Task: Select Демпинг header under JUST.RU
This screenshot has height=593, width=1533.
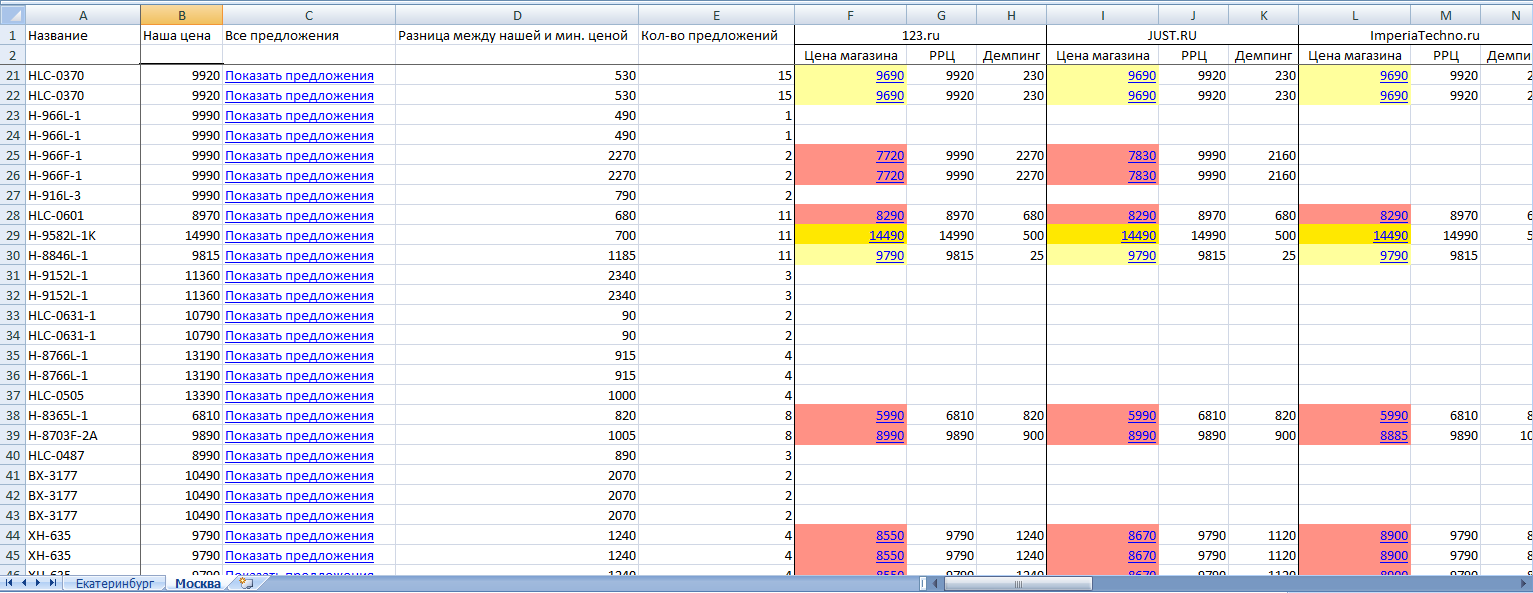Action: click(1263, 55)
